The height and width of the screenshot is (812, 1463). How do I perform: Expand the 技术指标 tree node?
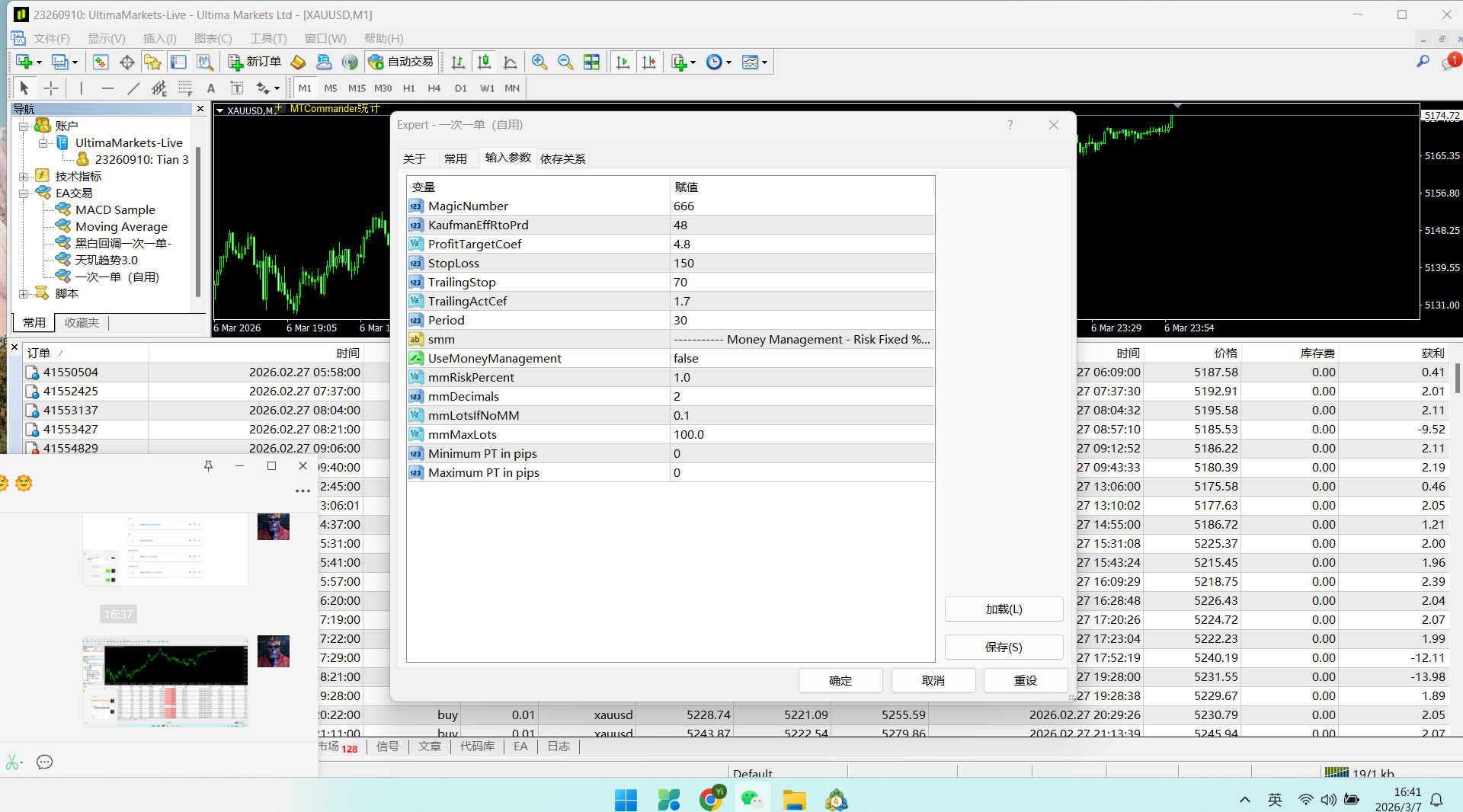pos(24,177)
